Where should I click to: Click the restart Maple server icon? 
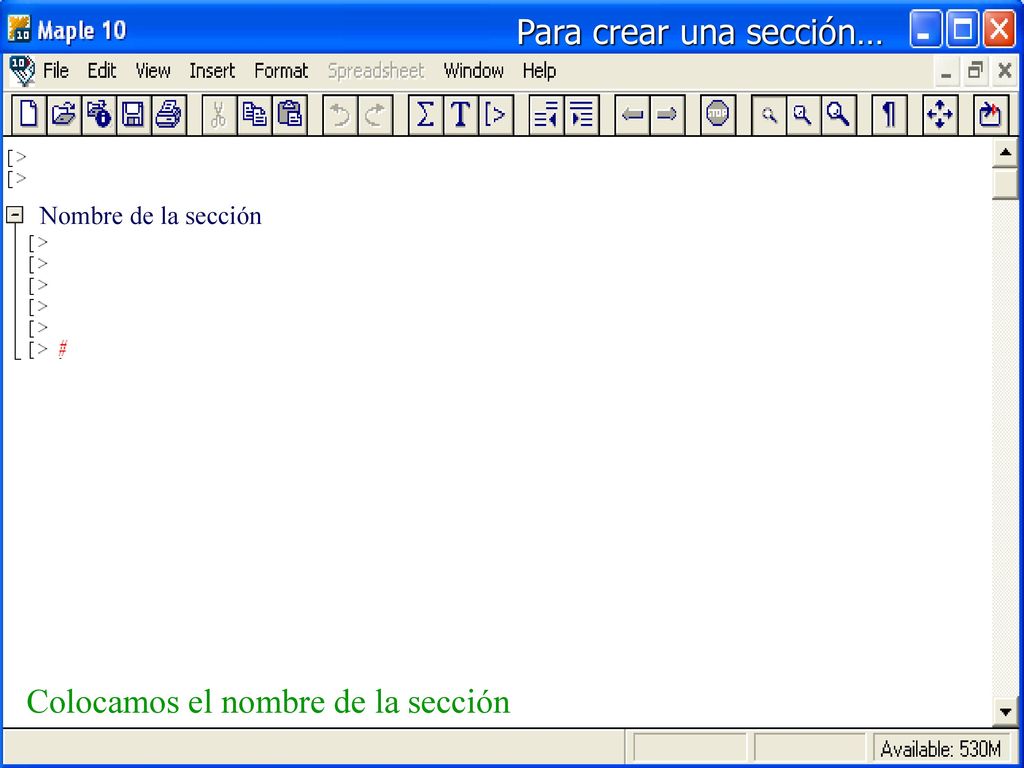click(x=991, y=115)
